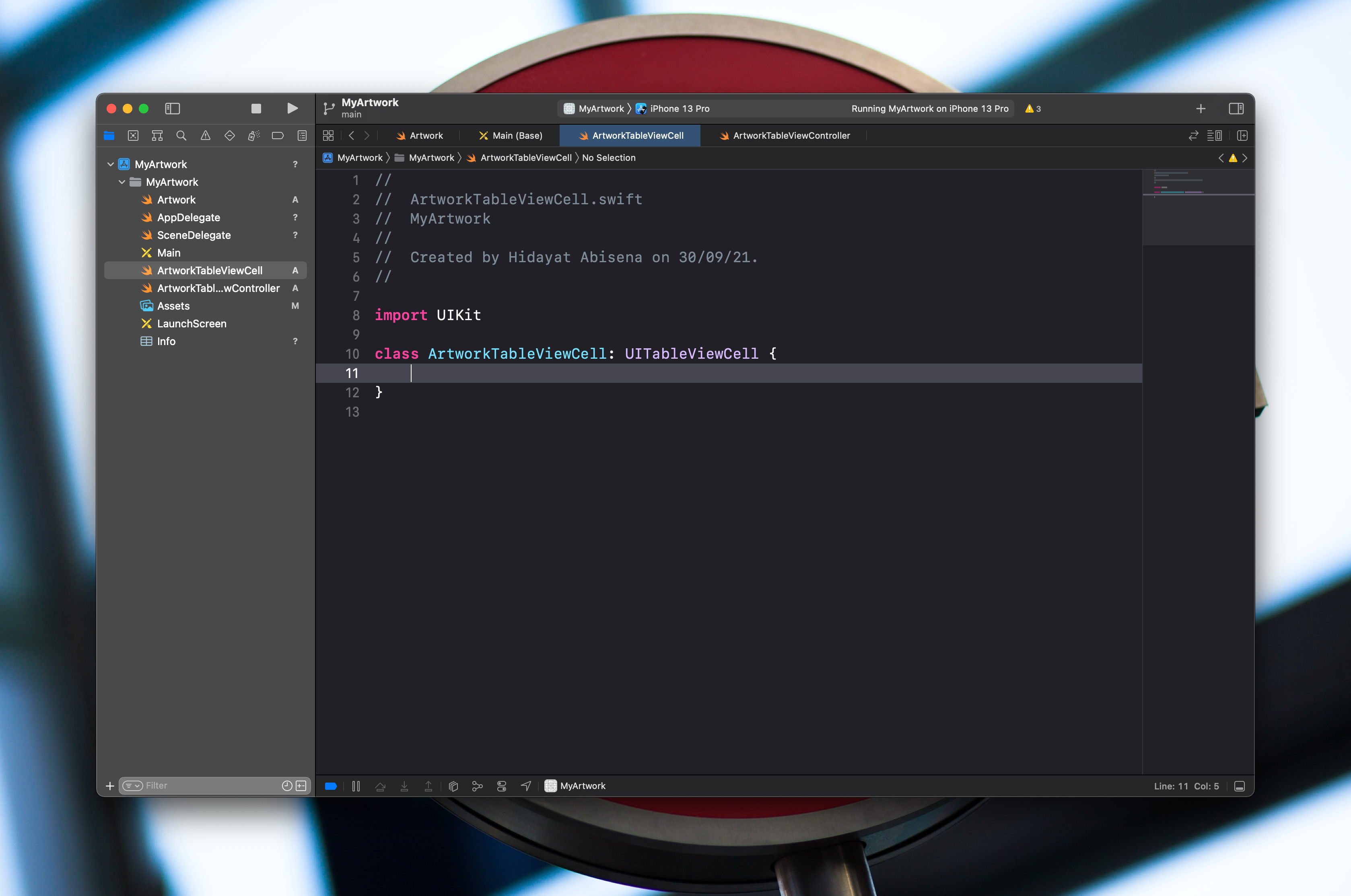Select the ArtworkTableViewCell tab
The width and height of the screenshot is (1351, 896).
point(630,136)
